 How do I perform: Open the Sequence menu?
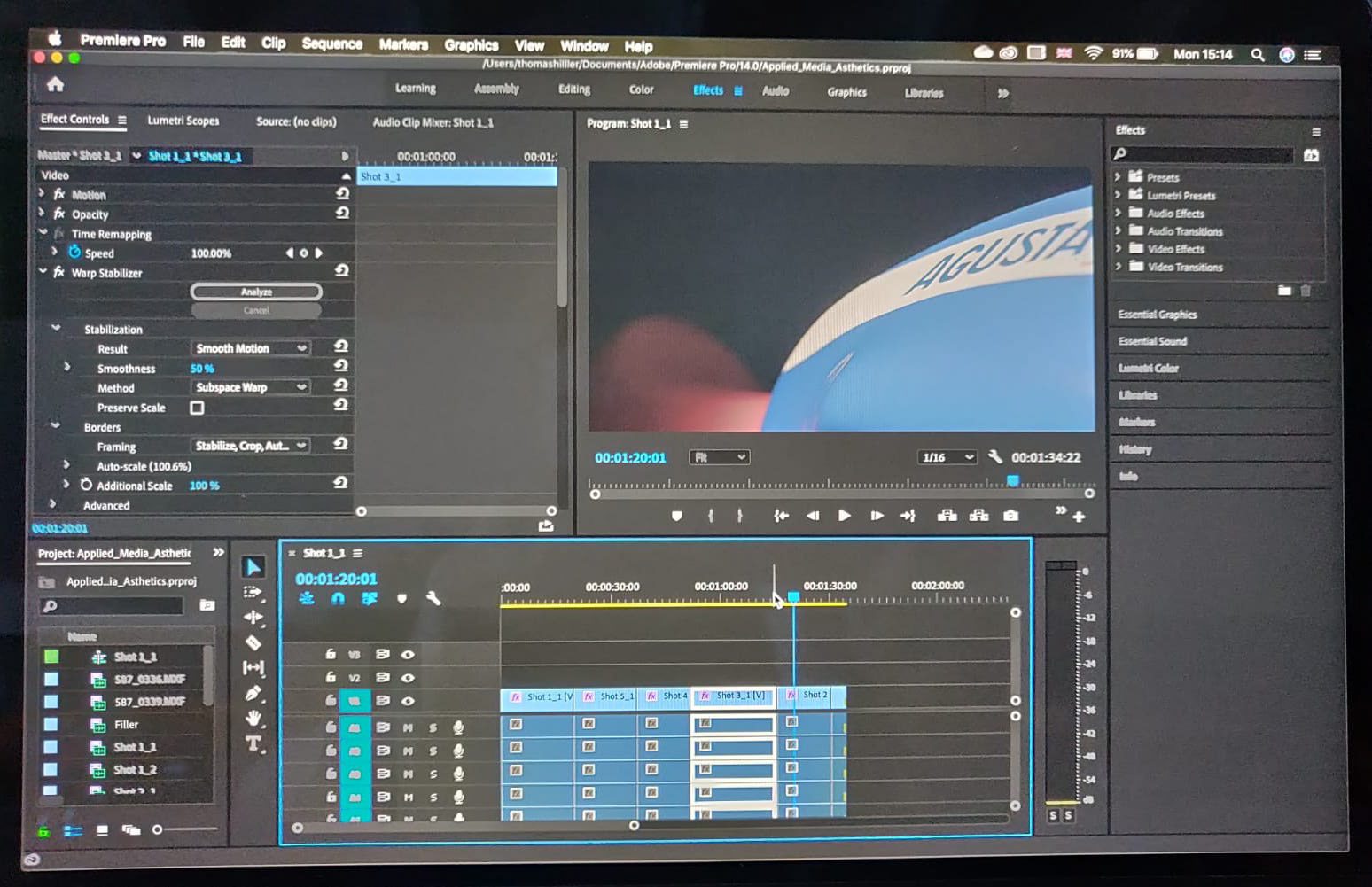pos(332,43)
